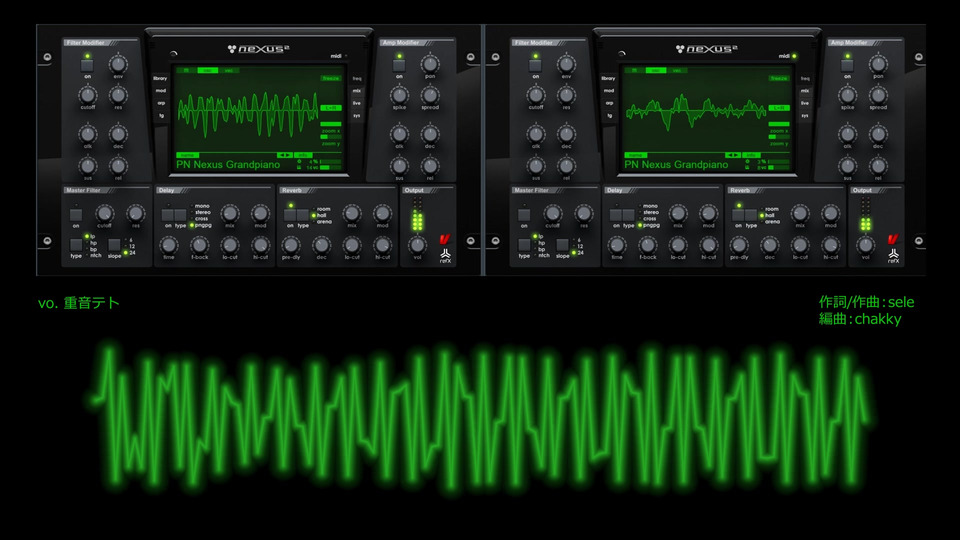The height and width of the screenshot is (540, 960).
Task: Open mix tab on left unit
Action: pyautogui.click(x=357, y=91)
